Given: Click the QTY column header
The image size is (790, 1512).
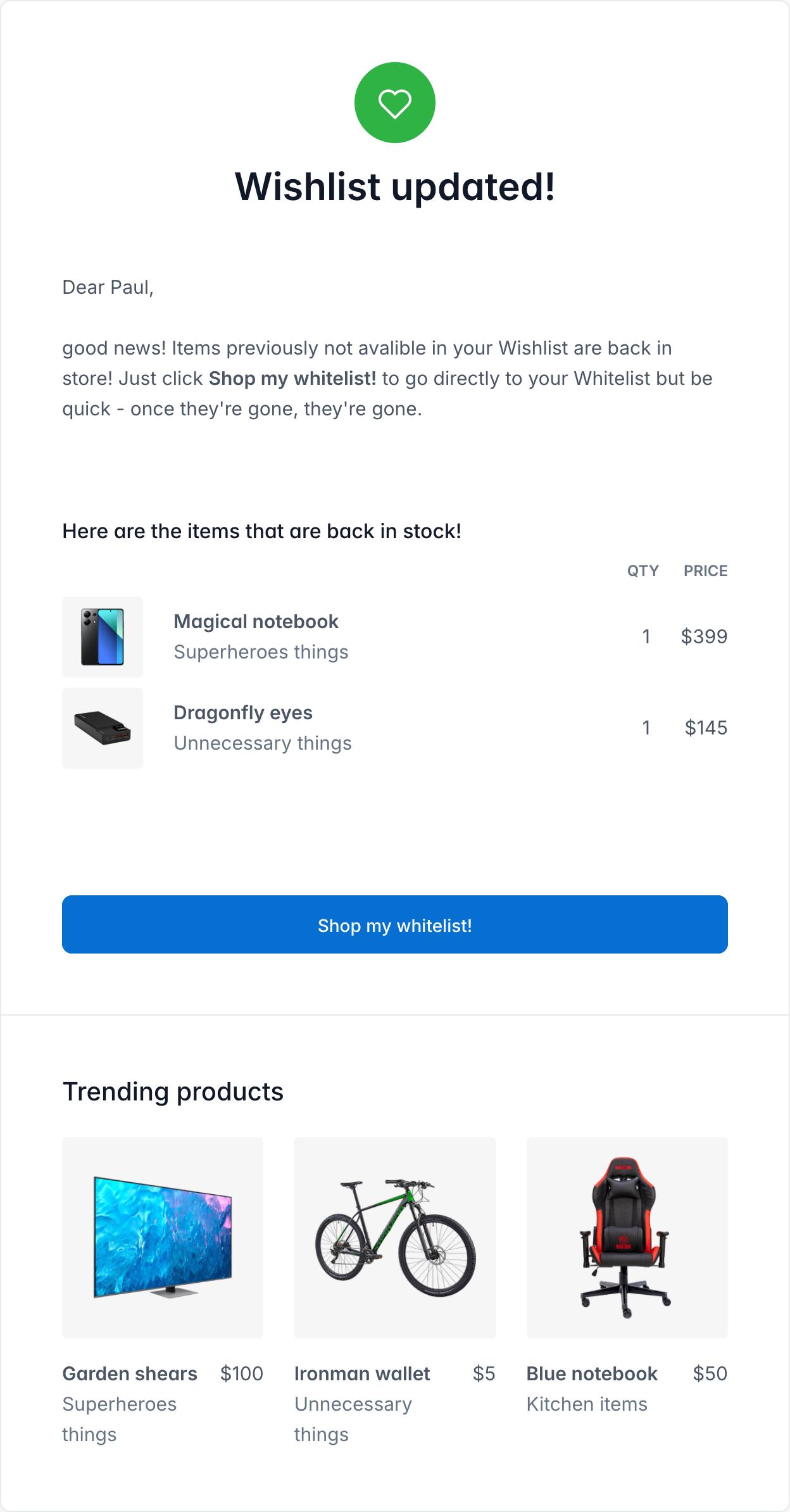Looking at the screenshot, I should click(x=643, y=570).
